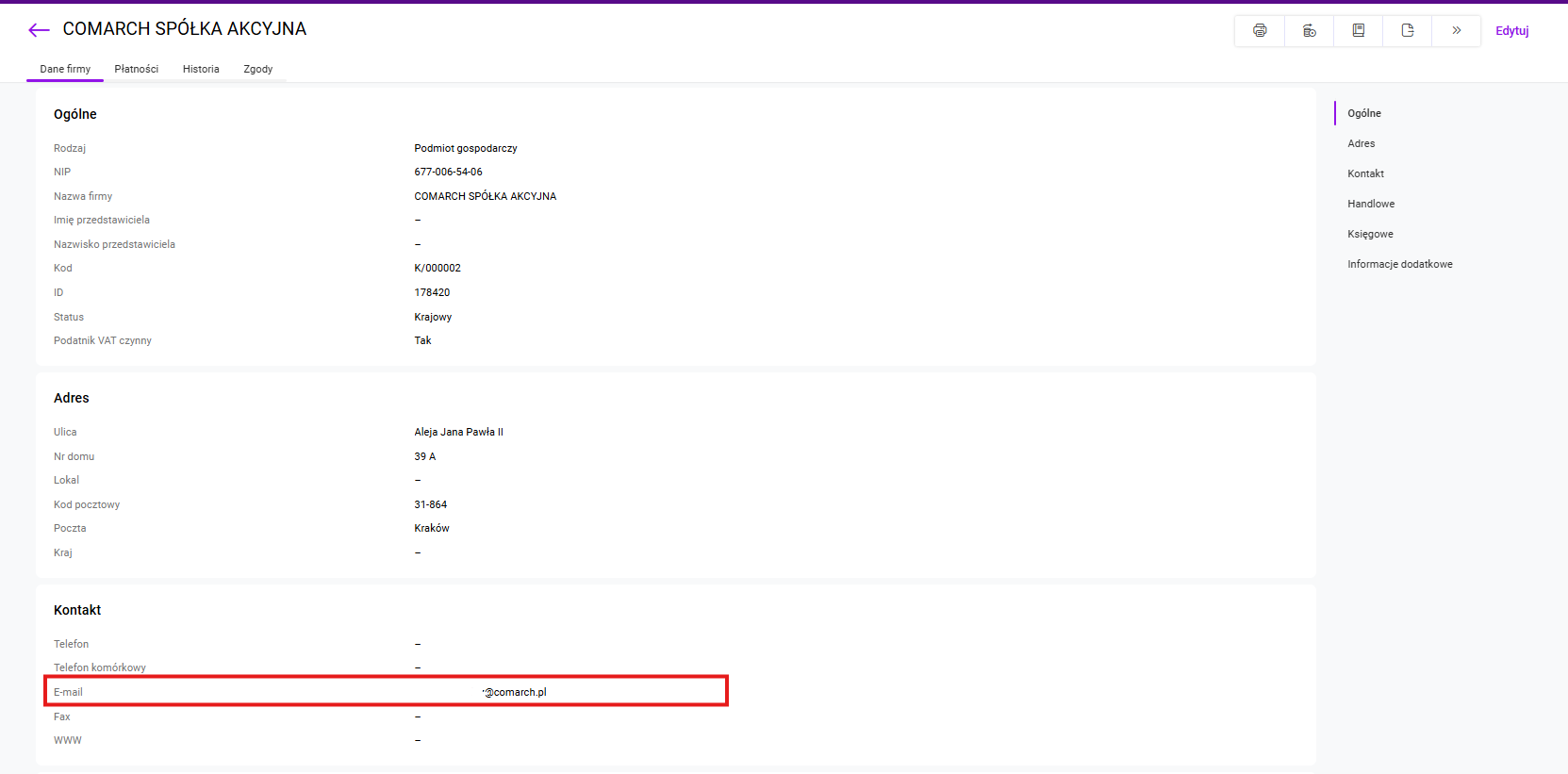
Task: Select the Zgody tab
Action: click(x=257, y=69)
